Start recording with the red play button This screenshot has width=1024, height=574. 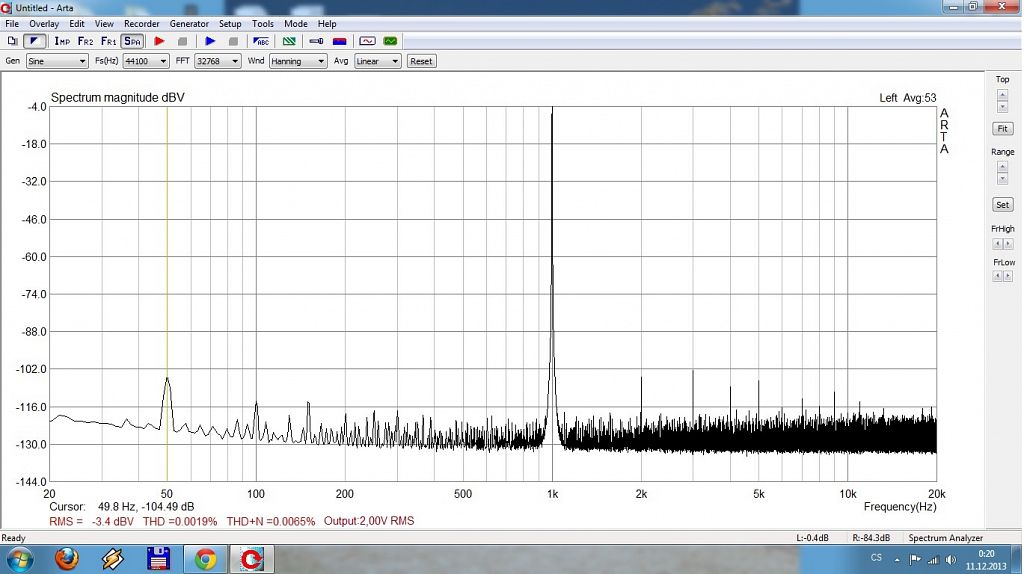[159, 41]
